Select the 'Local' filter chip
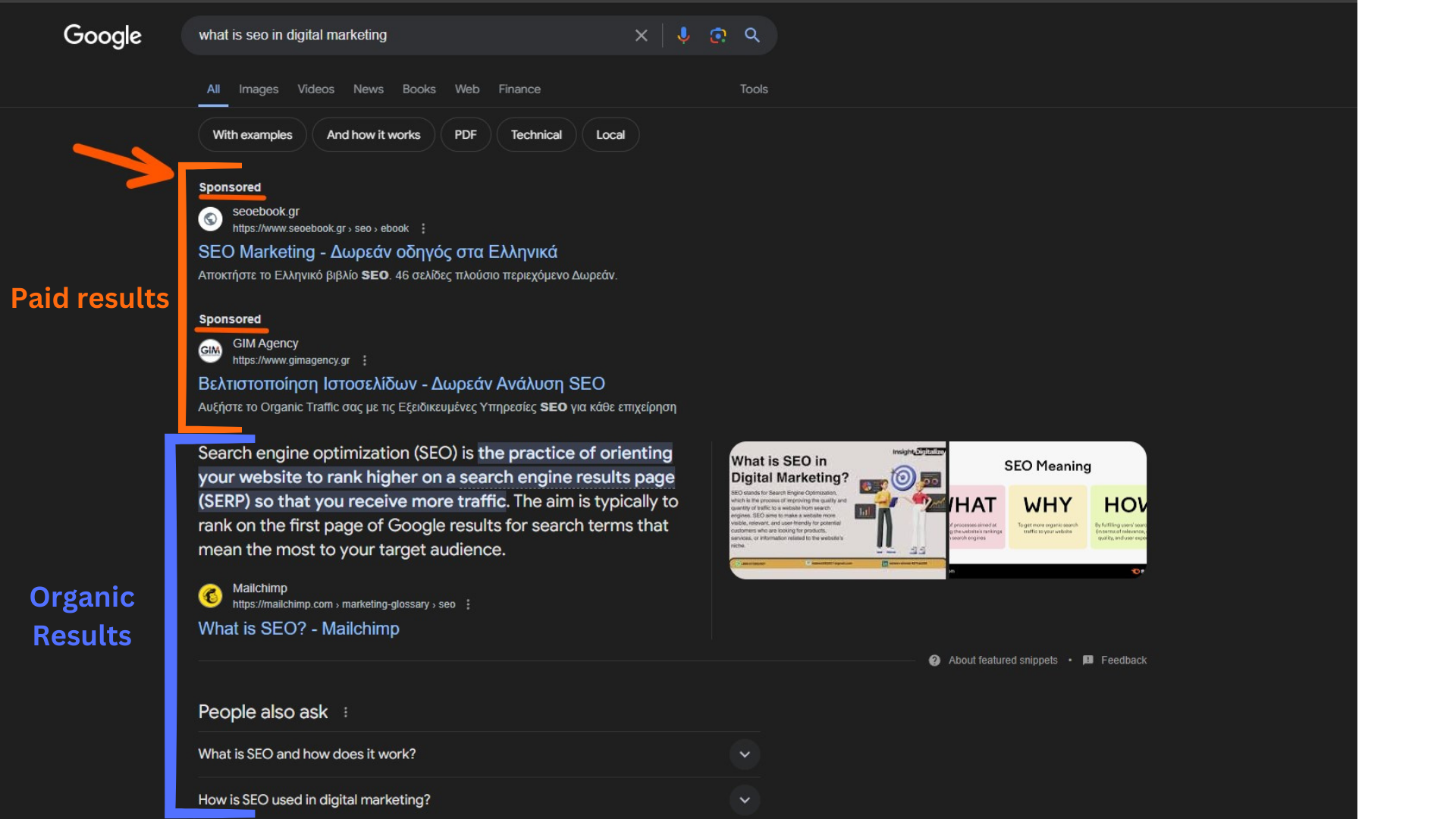The image size is (1456, 819). coord(610,134)
